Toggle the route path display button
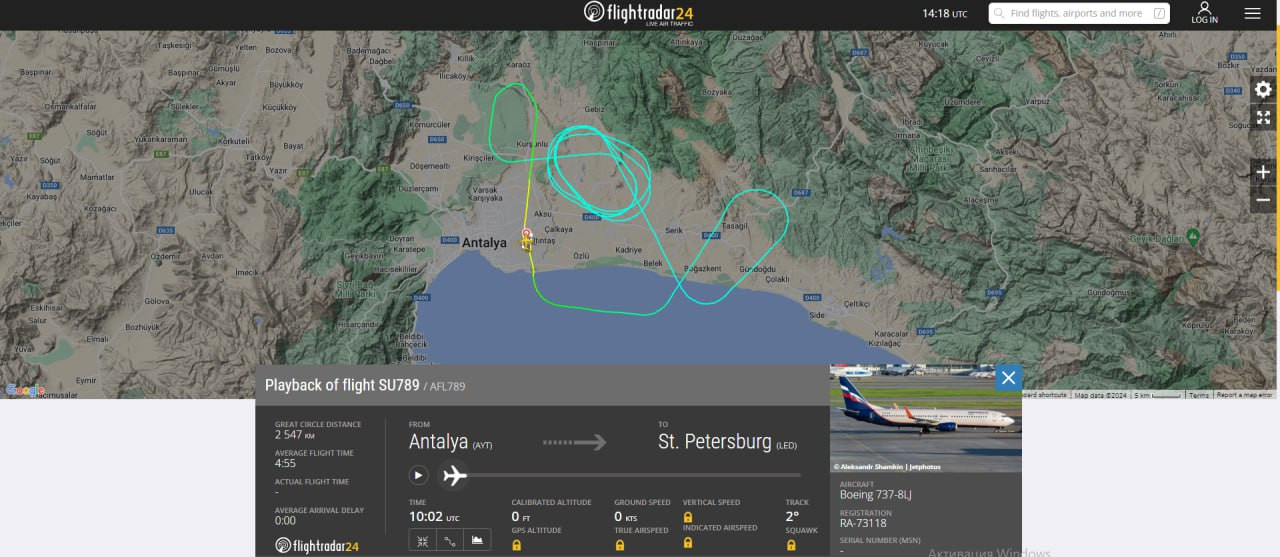1280x557 pixels. [x=450, y=540]
